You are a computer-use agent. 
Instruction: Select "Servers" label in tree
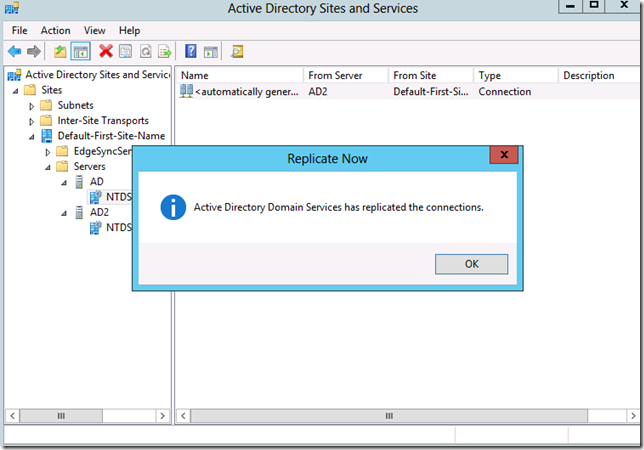pos(90,166)
